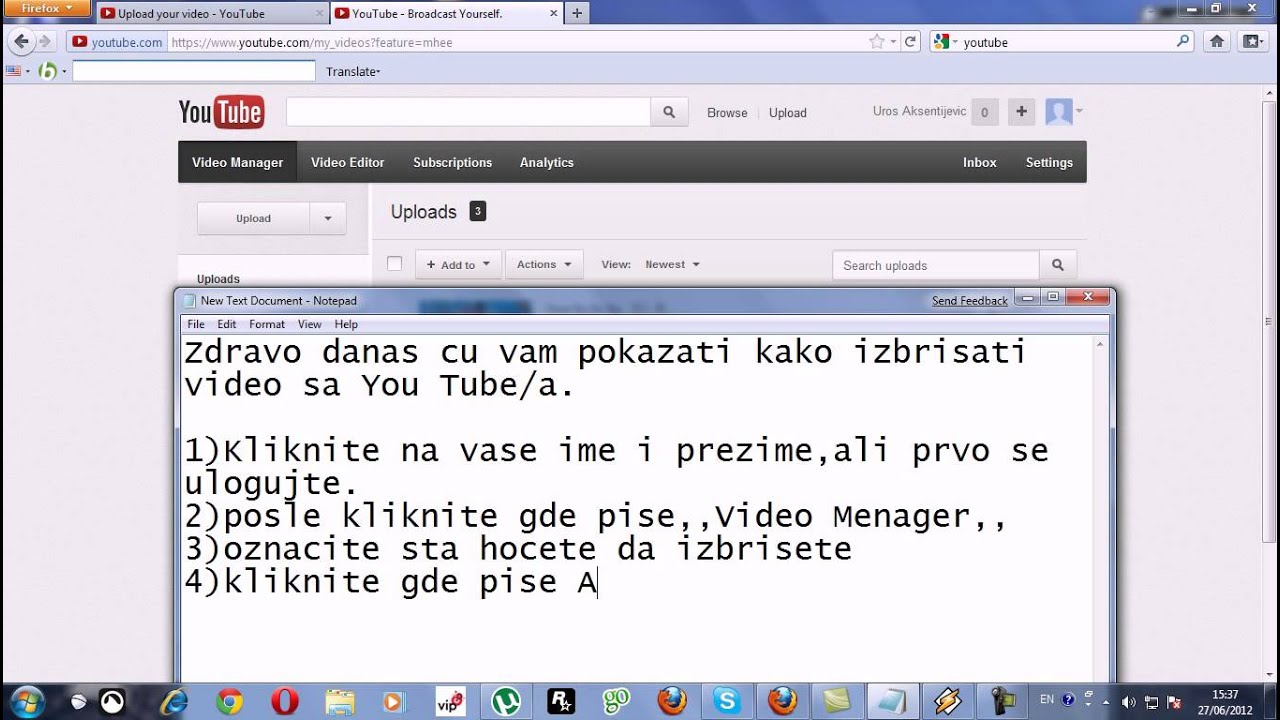
Task: Click the Upload link in YouTube header
Action: pyautogui.click(x=787, y=113)
